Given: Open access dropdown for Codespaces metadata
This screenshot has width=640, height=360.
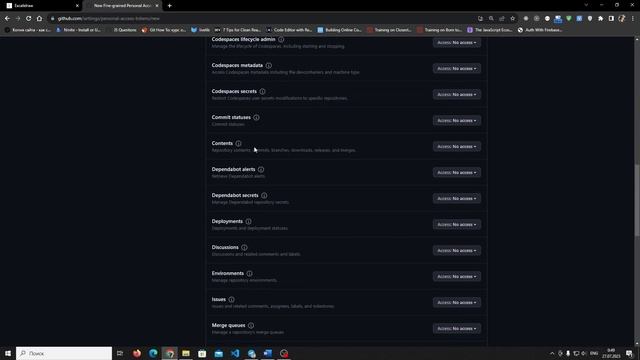Looking at the screenshot, I should (457, 69).
